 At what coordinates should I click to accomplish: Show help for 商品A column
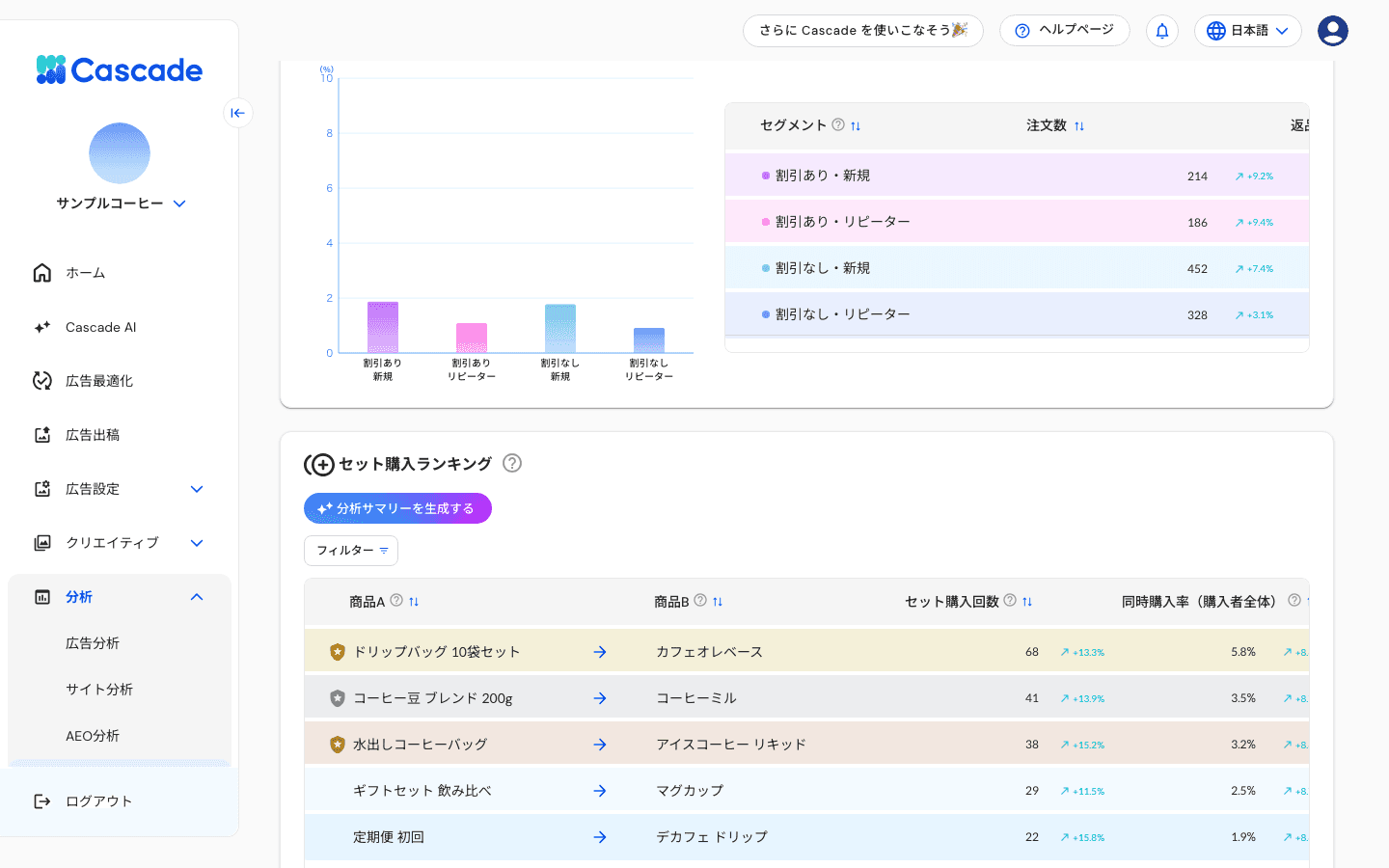pyautogui.click(x=396, y=600)
